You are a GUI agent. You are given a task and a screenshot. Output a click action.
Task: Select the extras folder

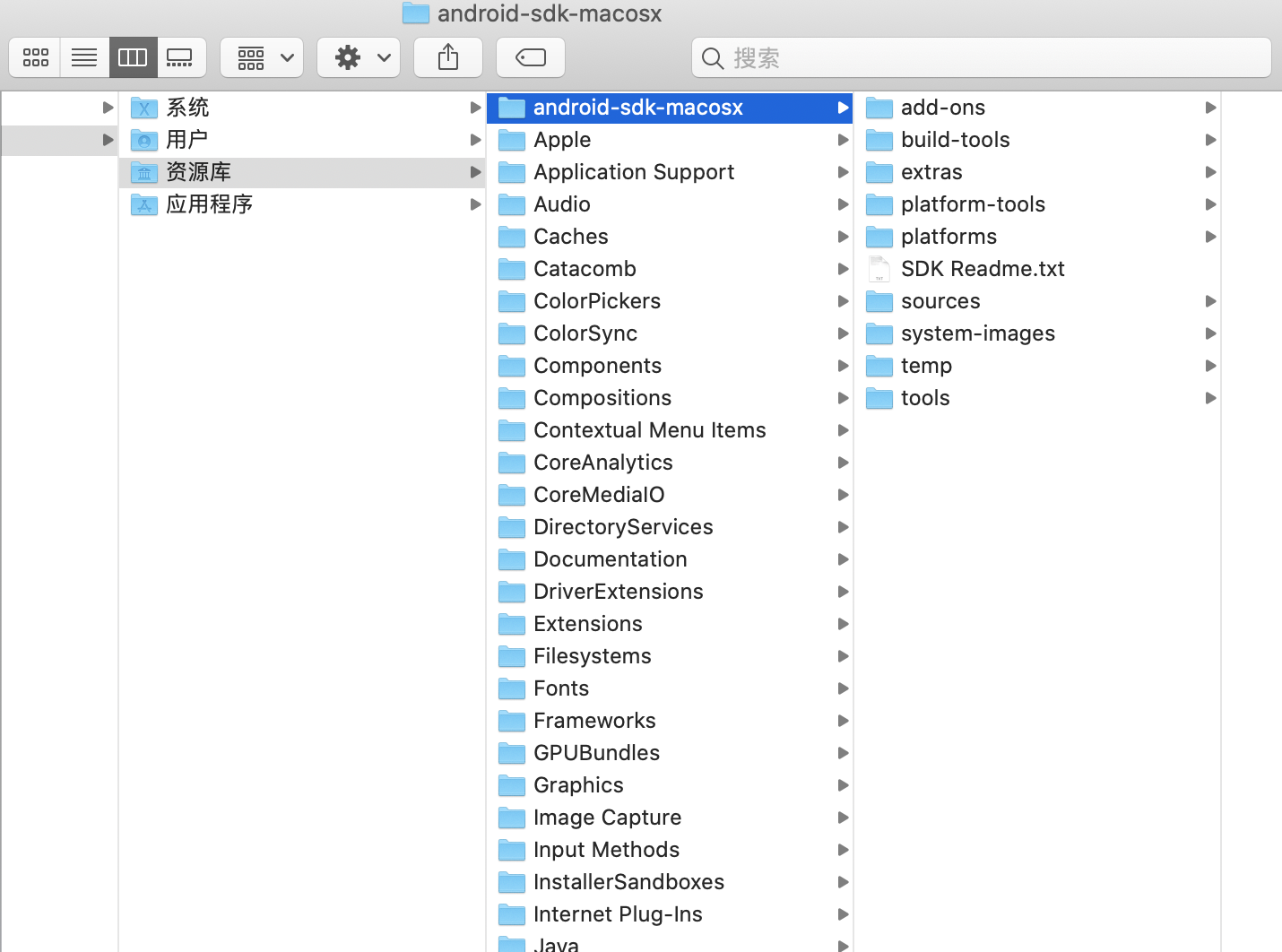pos(1037,172)
